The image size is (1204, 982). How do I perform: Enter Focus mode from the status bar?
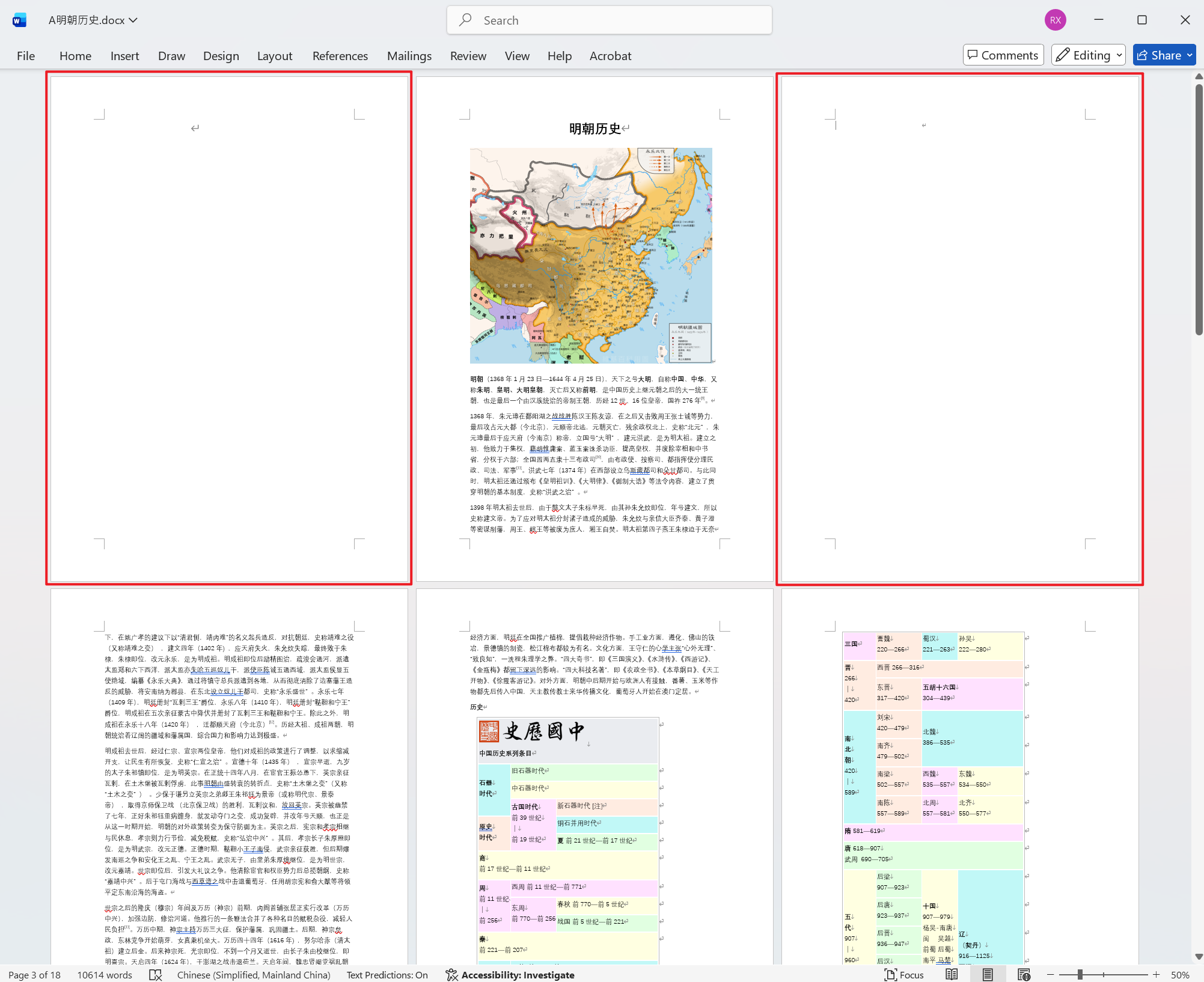click(903, 975)
